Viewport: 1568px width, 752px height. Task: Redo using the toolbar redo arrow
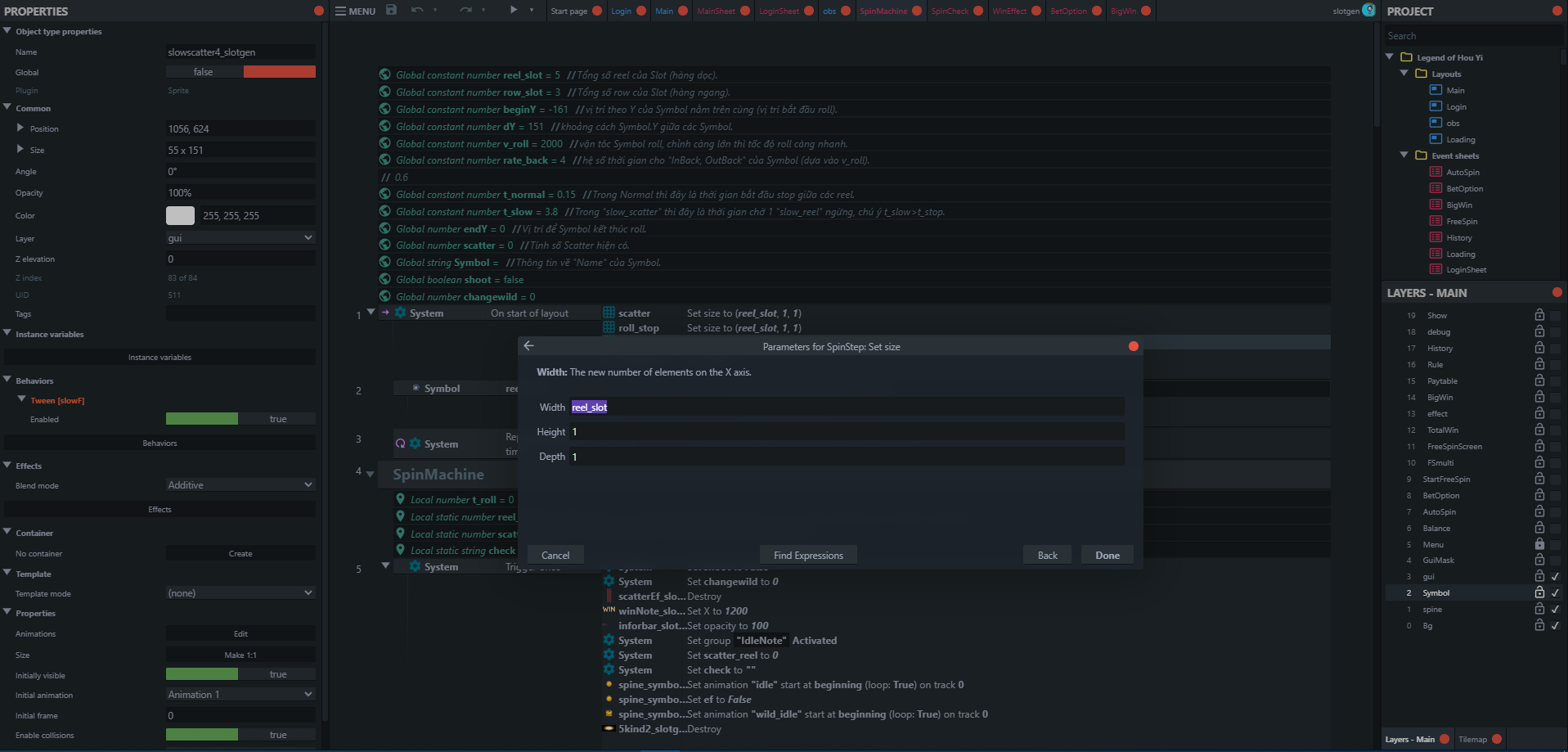click(465, 10)
